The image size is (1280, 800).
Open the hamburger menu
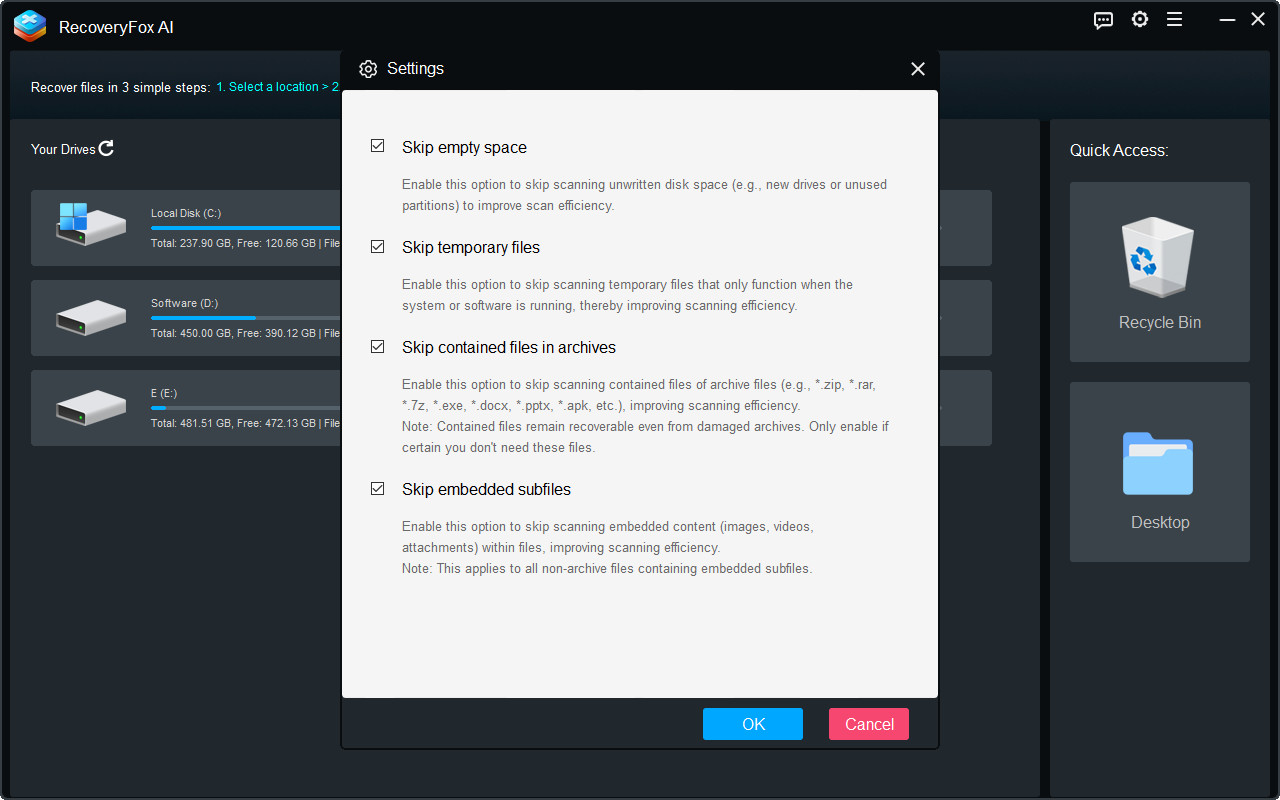(1174, 19)
